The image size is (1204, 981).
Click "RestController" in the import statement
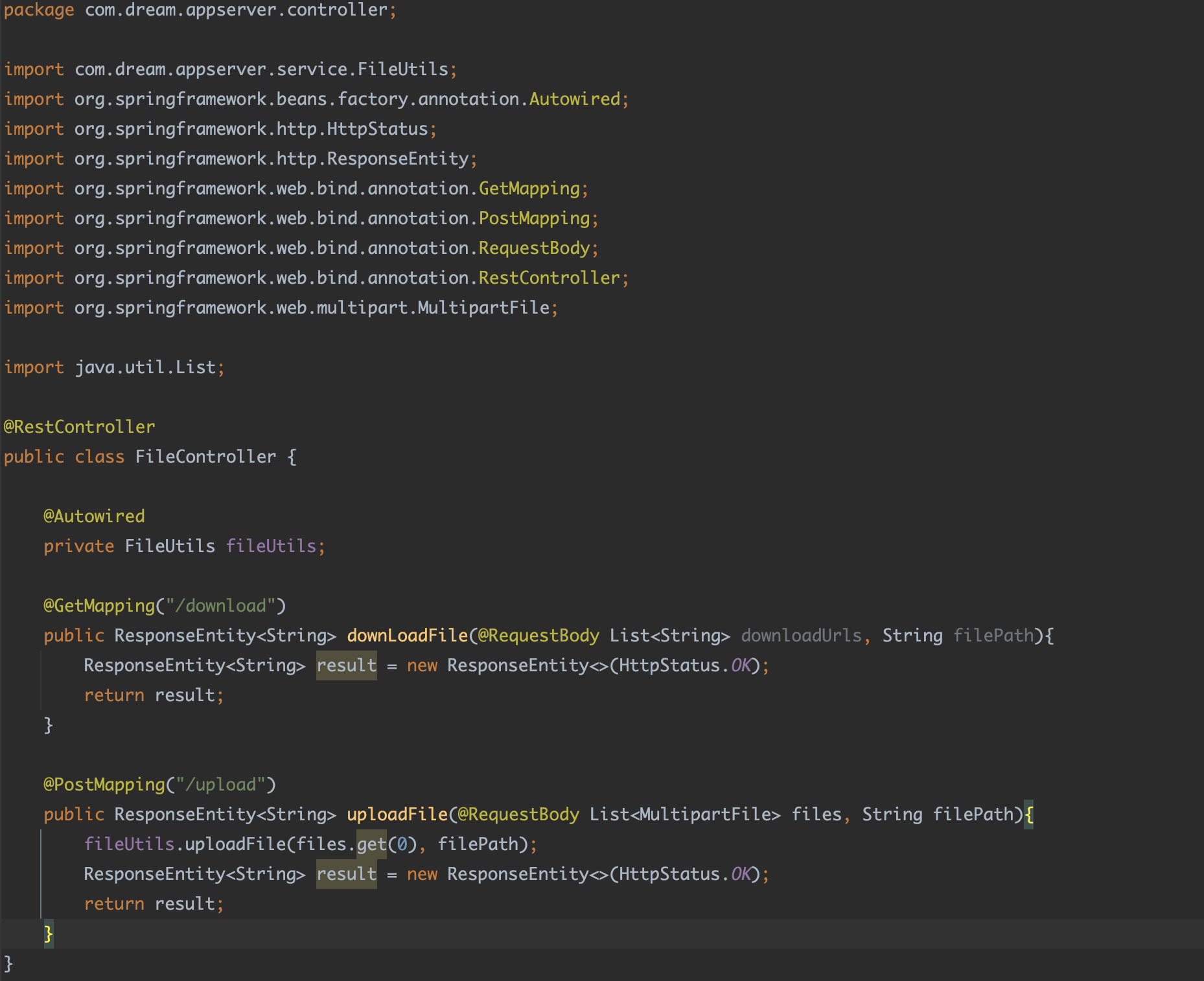(550, 278)
